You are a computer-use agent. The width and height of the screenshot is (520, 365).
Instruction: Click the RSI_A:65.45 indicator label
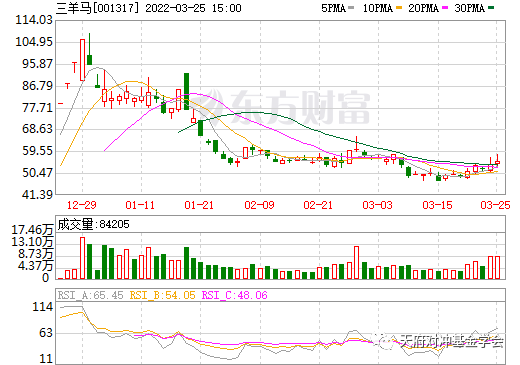[x=90, y=295]
